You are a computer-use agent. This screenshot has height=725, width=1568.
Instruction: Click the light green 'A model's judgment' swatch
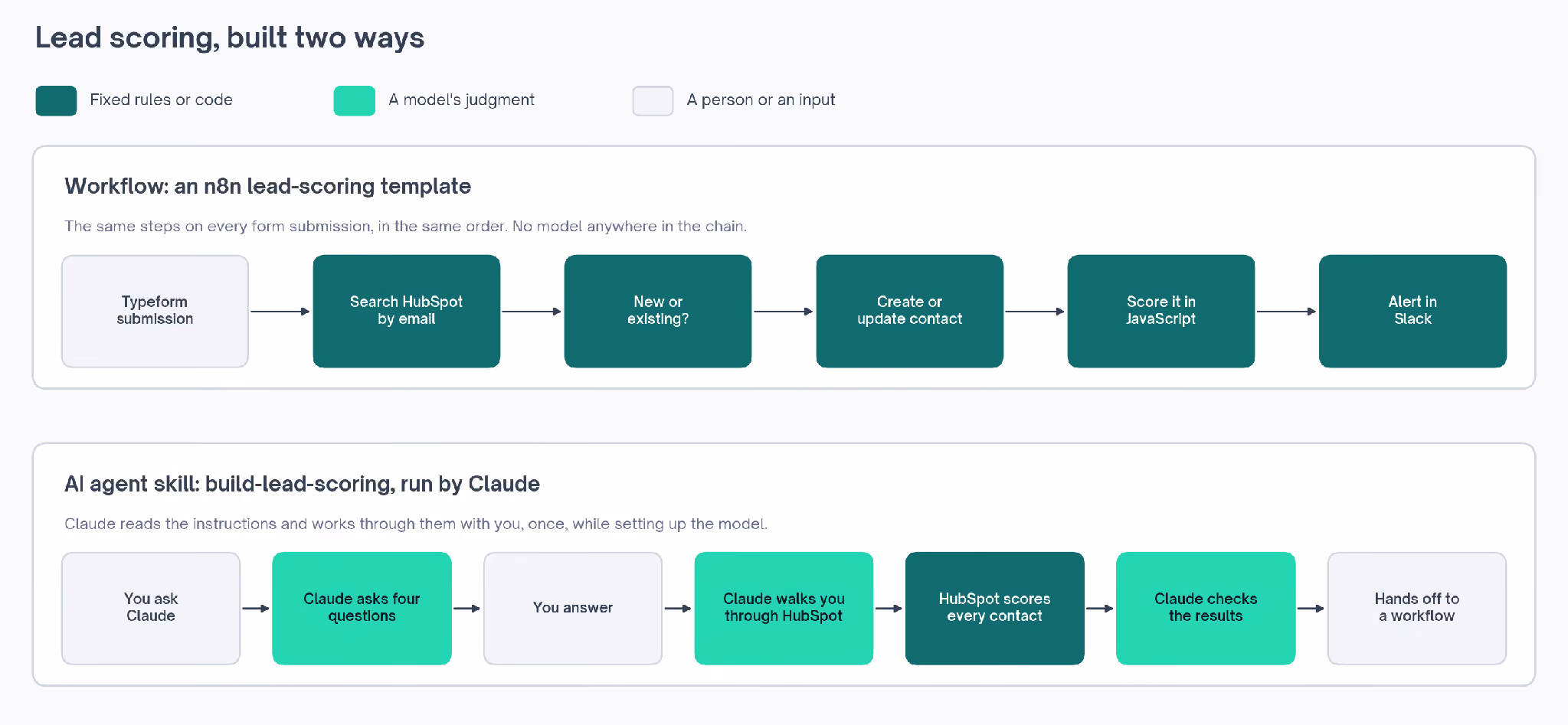pos(355,100)
